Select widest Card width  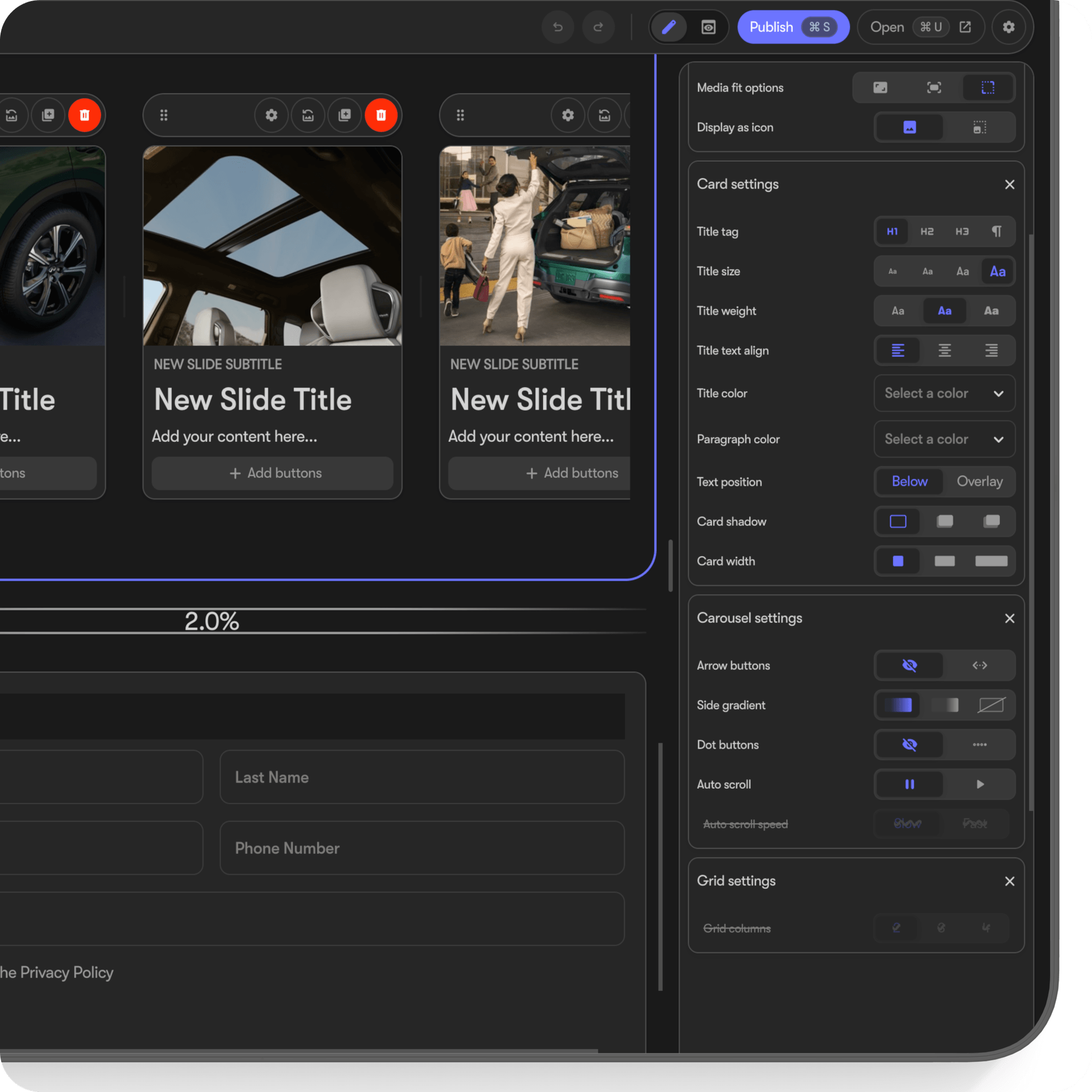click(991, 561)
